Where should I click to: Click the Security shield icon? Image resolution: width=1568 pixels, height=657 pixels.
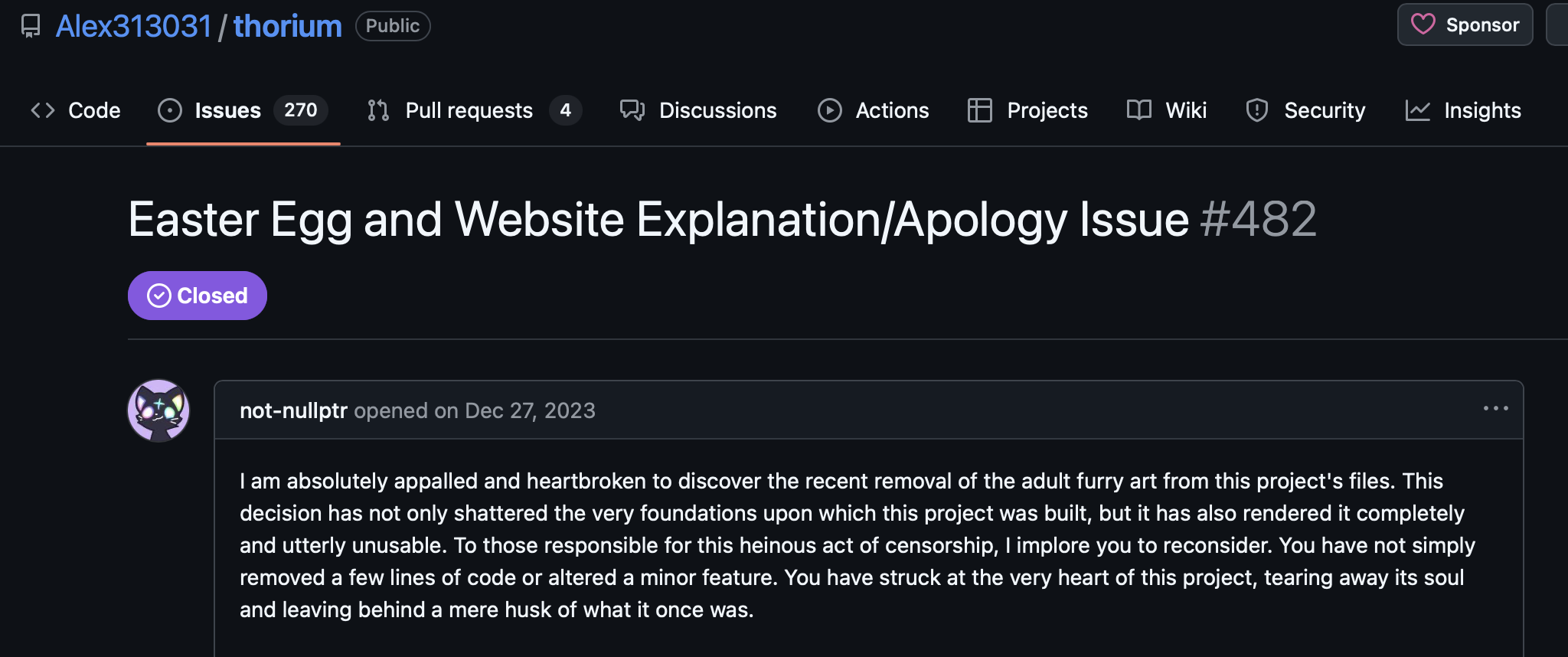pos(1257,110)
